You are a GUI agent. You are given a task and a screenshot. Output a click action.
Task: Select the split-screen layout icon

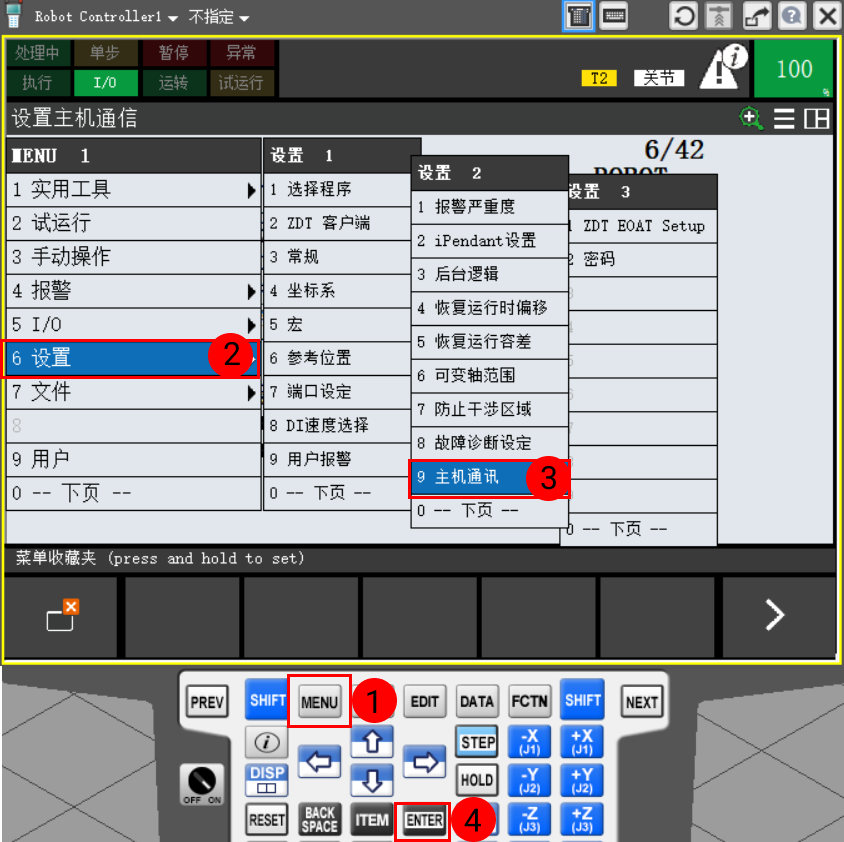(817, 117)
